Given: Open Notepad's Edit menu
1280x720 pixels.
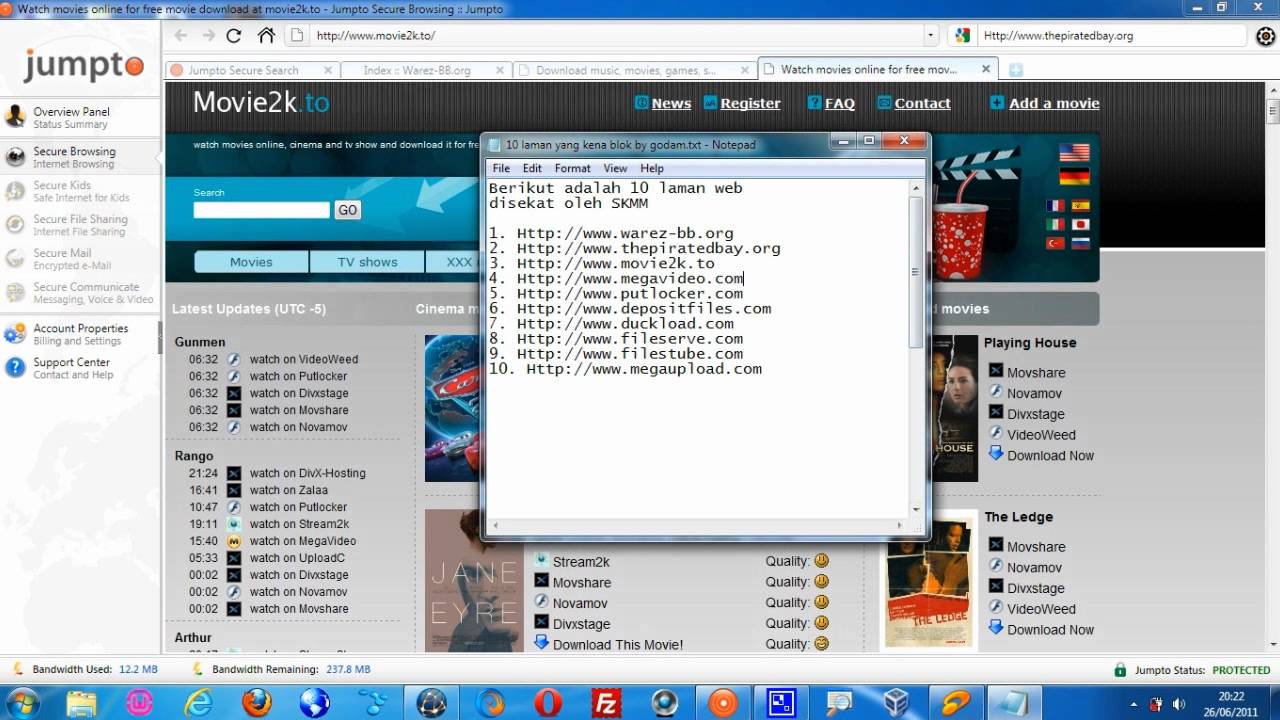Looking at the screenshot, I should pyautogui.click(x=532, y=168).
